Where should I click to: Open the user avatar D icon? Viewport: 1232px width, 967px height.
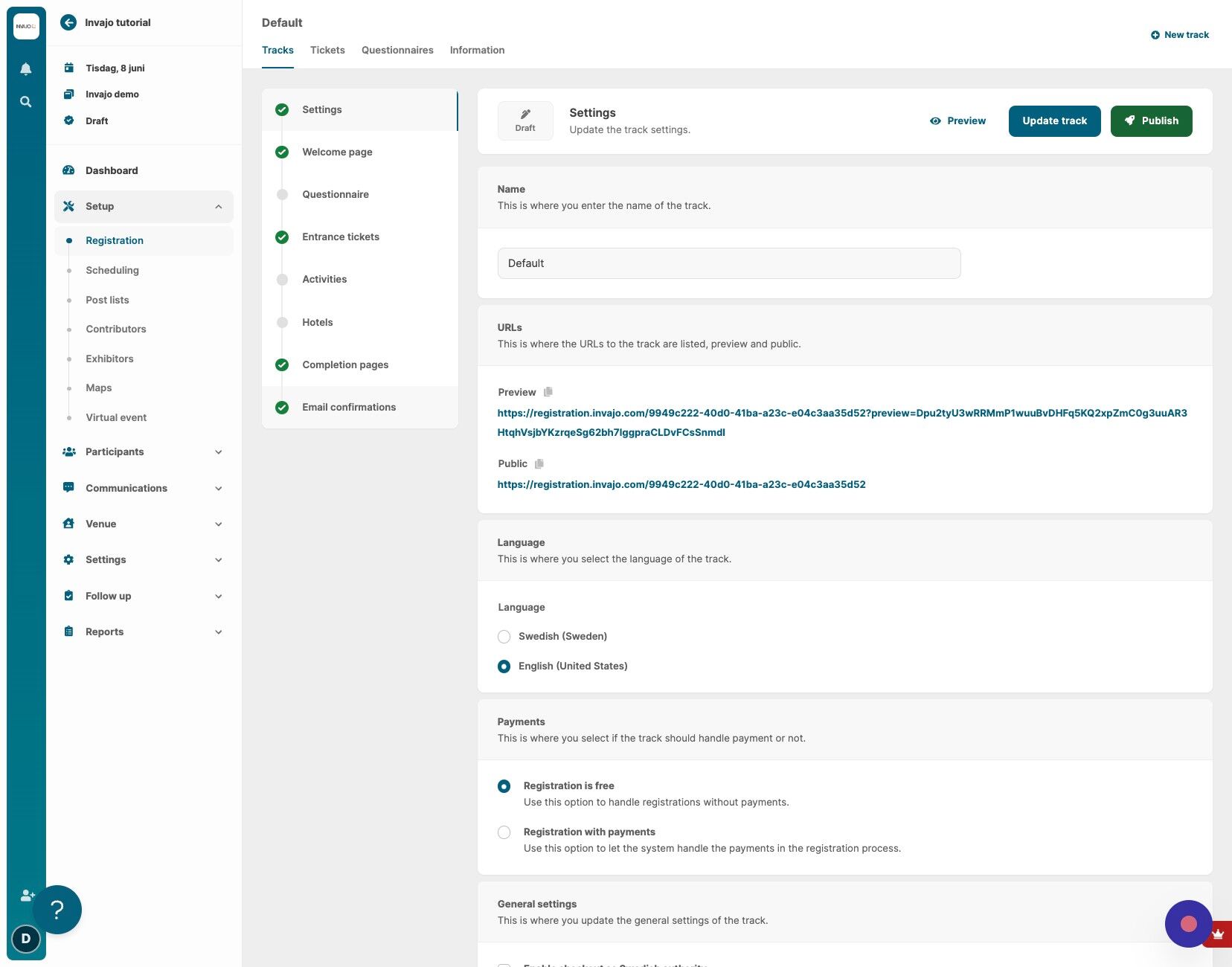click(26, 939)
